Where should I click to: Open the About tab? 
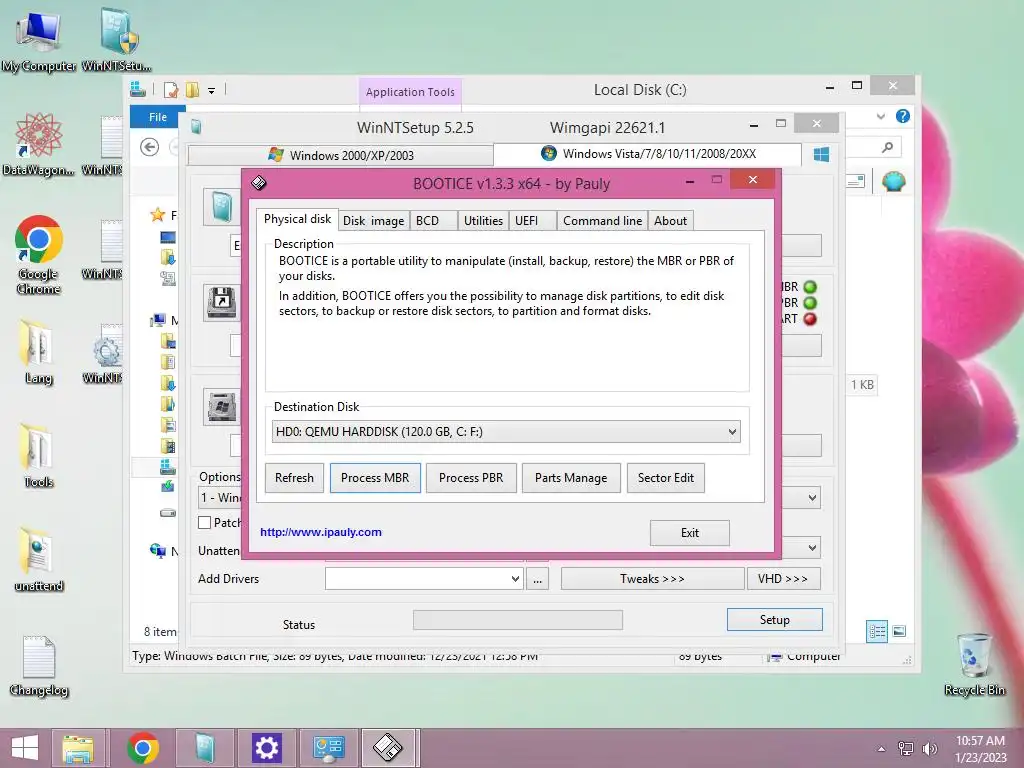670,221
